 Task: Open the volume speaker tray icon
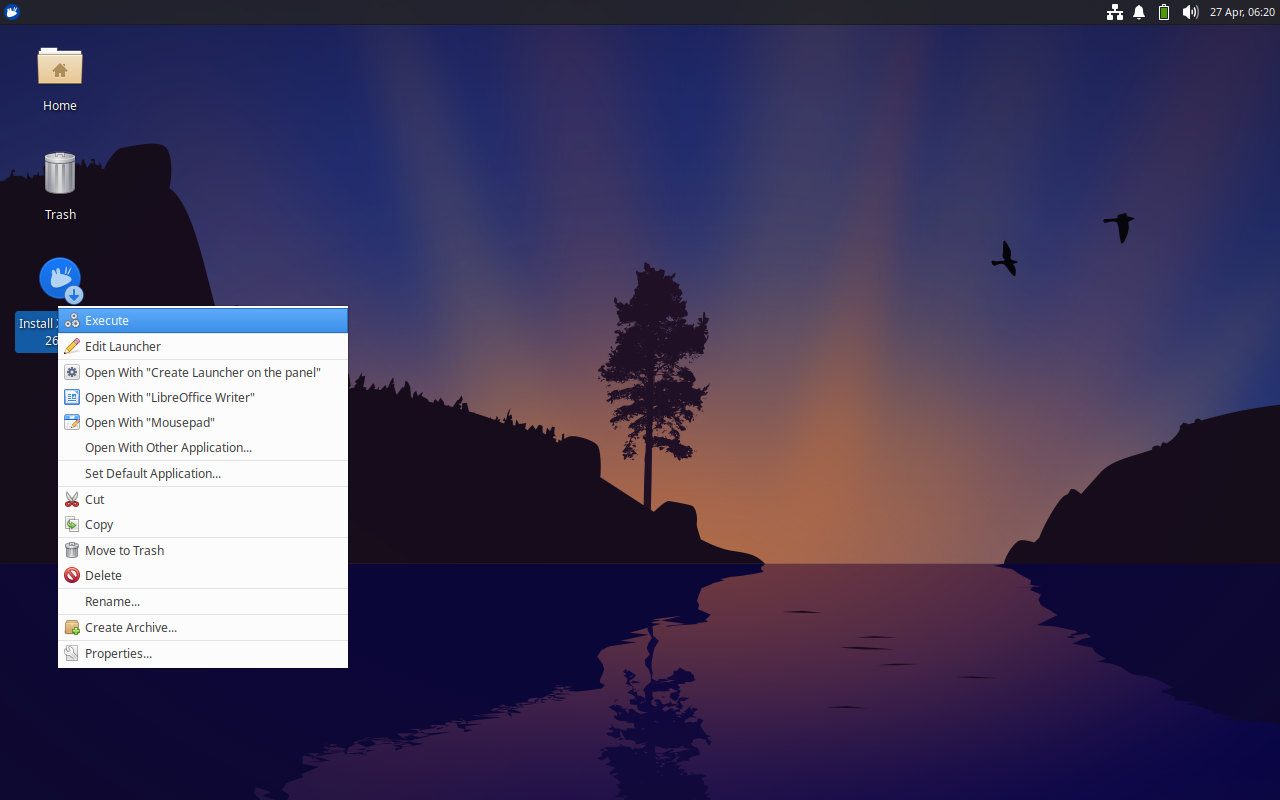(x=1190, y=12)
